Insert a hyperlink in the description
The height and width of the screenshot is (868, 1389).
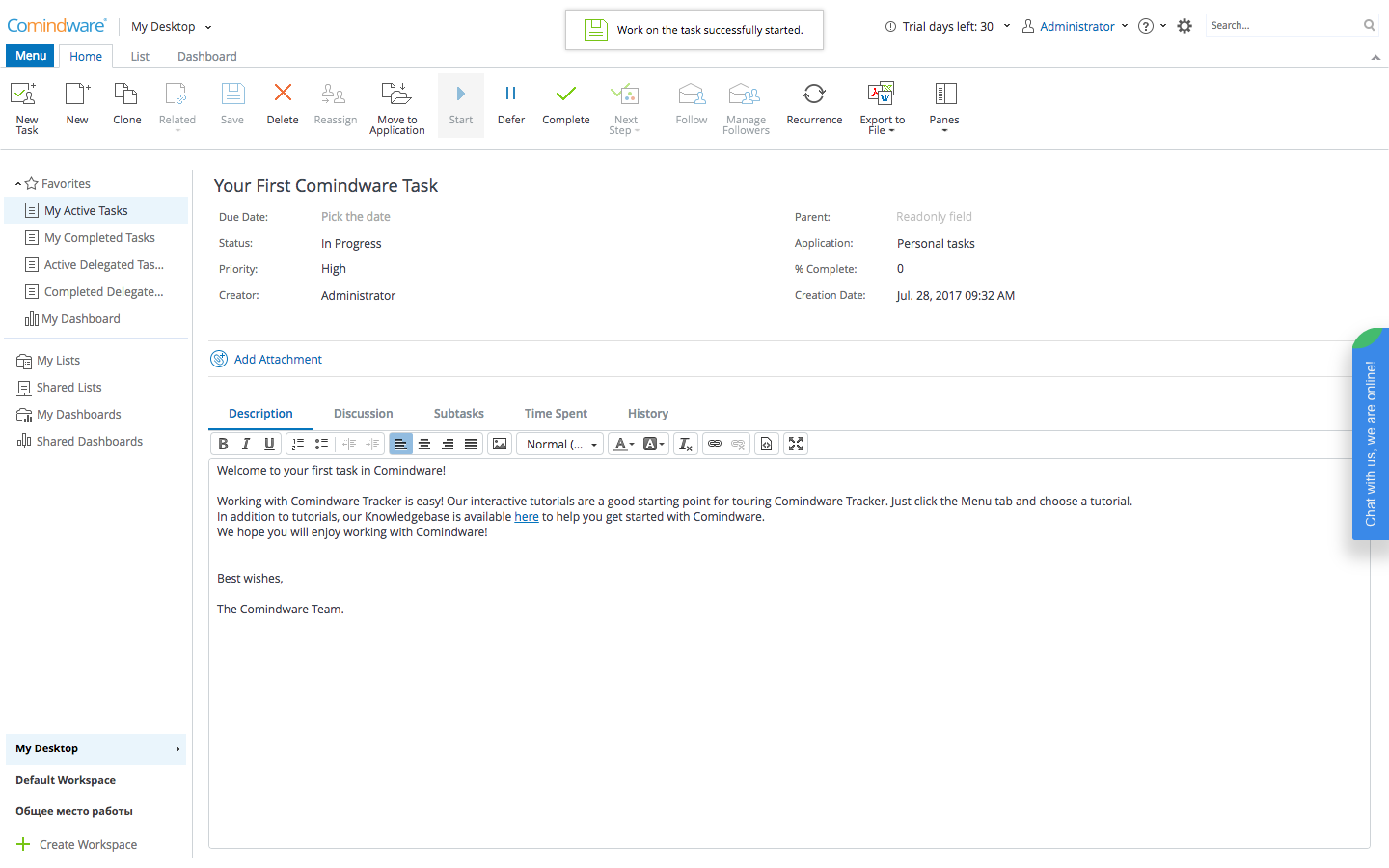[715, 444]
